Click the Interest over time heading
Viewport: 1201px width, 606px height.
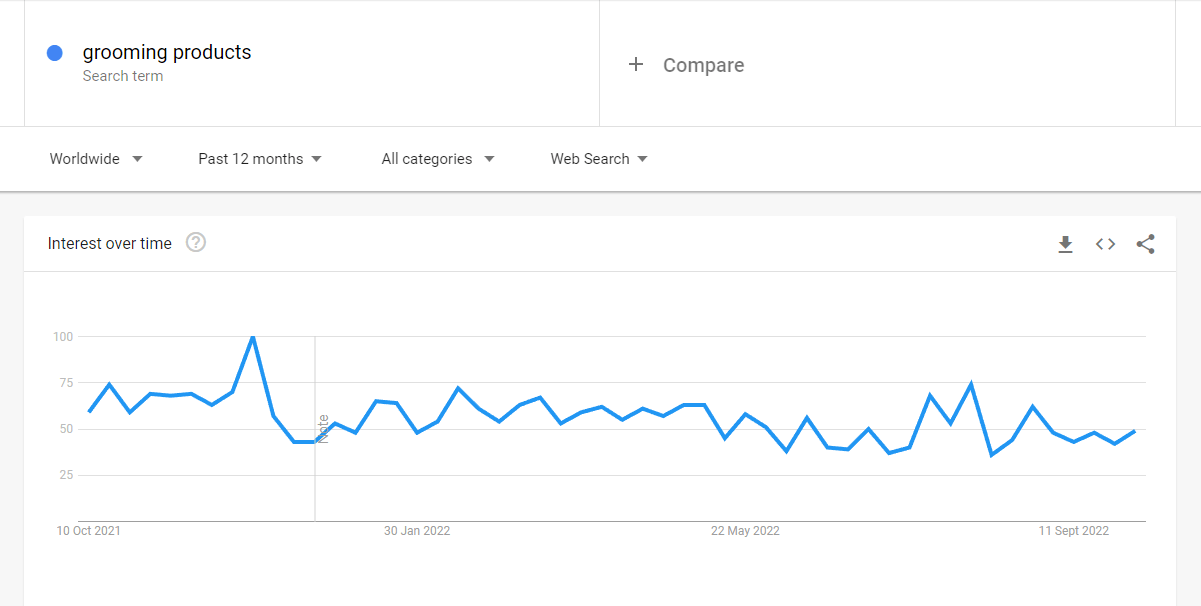coord(110,243)
